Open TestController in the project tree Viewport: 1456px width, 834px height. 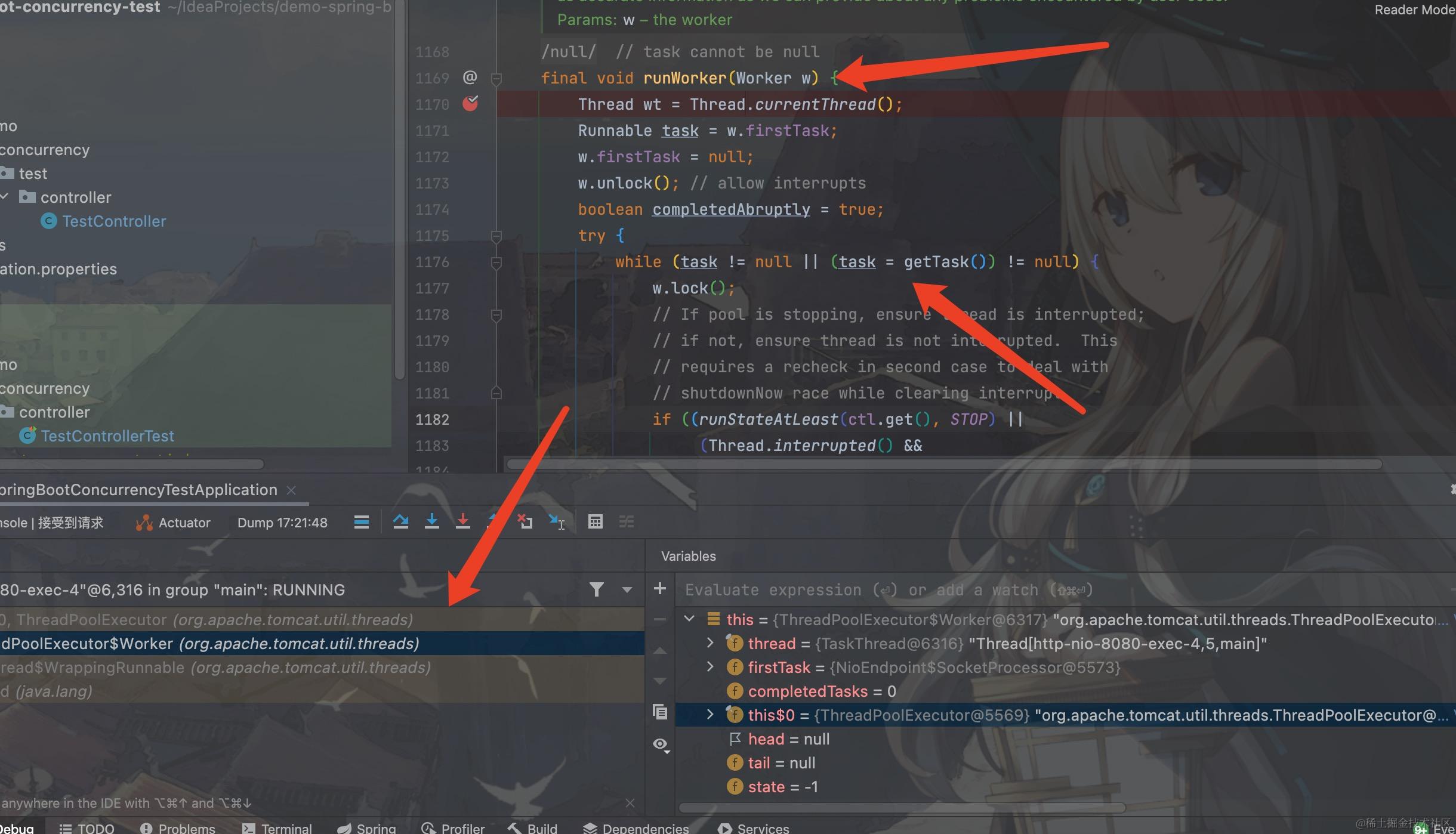coord(104,221)
